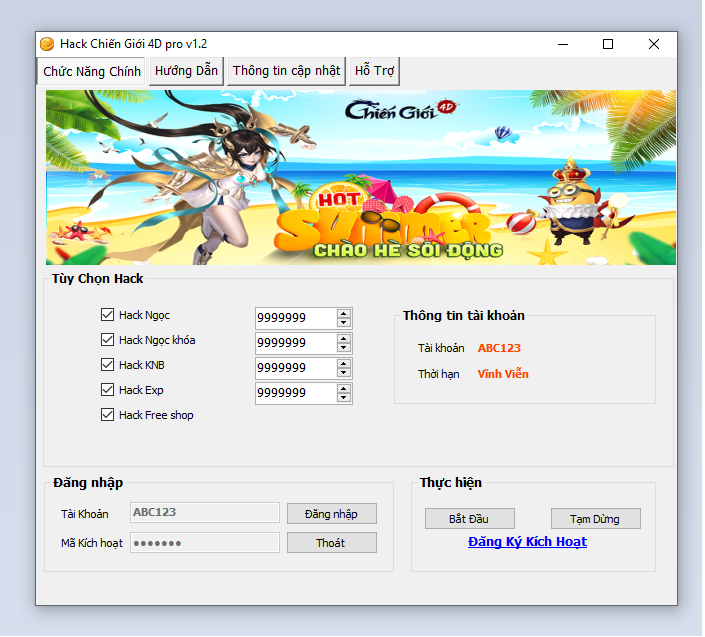This screenshot has height=637, width=705.
Task: Increase the Hack Ngọc value with up arrow
Action: (x=344, y=313)
